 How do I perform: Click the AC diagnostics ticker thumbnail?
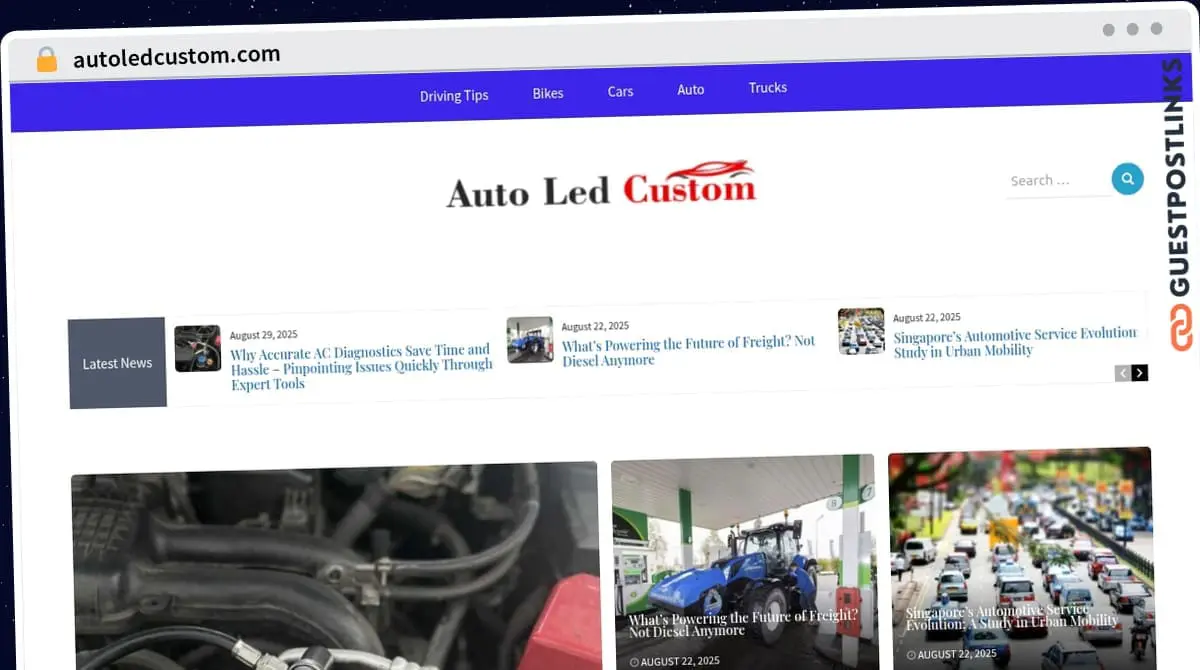[x=198, y=348]
